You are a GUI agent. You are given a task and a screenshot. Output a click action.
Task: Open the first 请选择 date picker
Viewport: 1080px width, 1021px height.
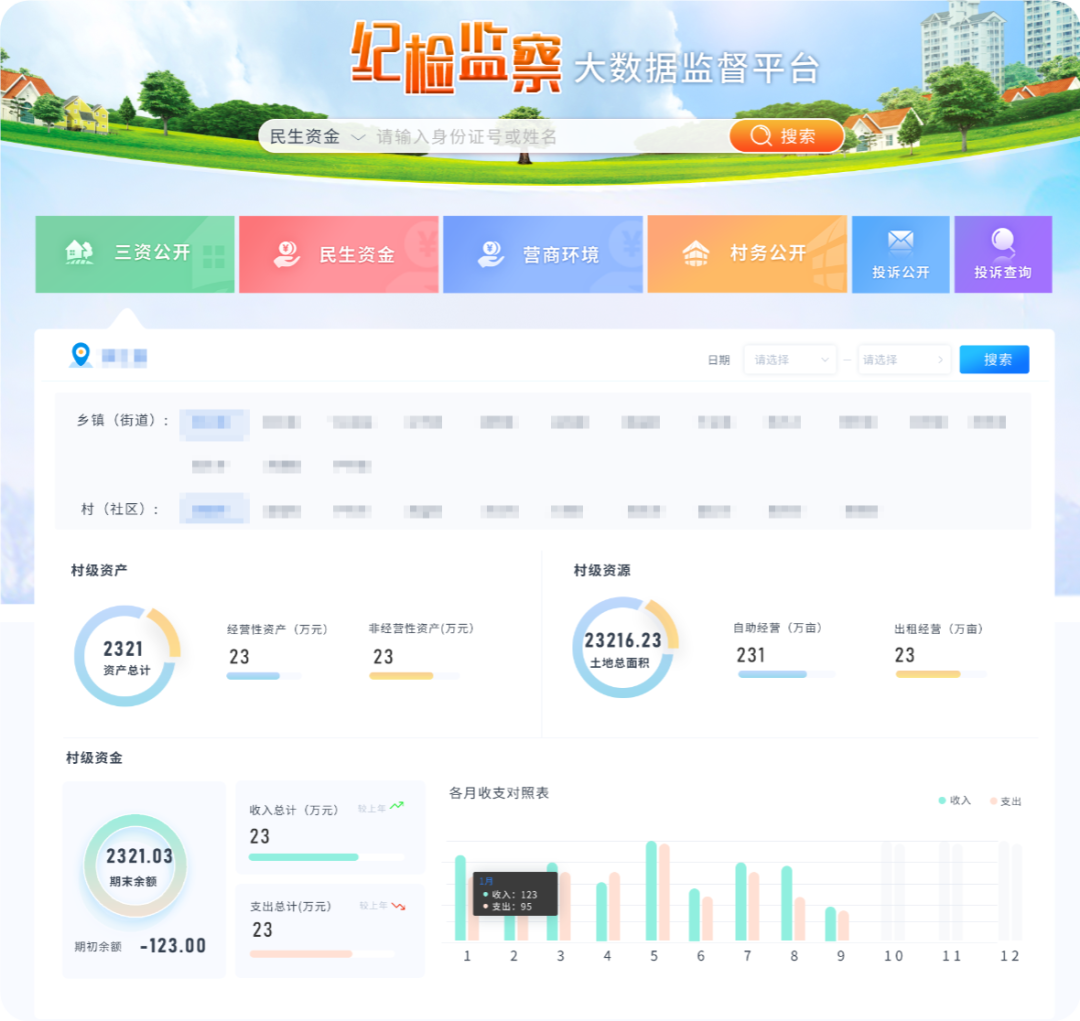point(790,359)
